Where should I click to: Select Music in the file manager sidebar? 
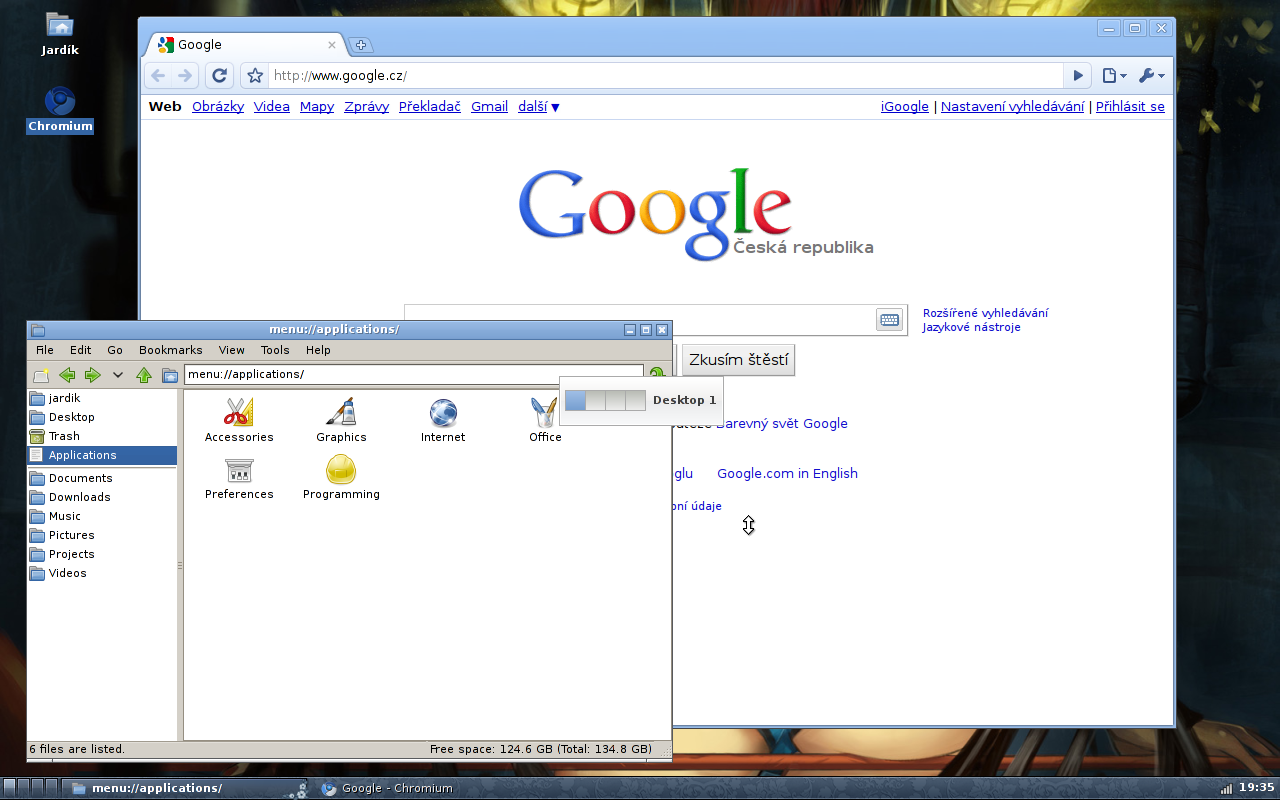(x=103, y=516)
